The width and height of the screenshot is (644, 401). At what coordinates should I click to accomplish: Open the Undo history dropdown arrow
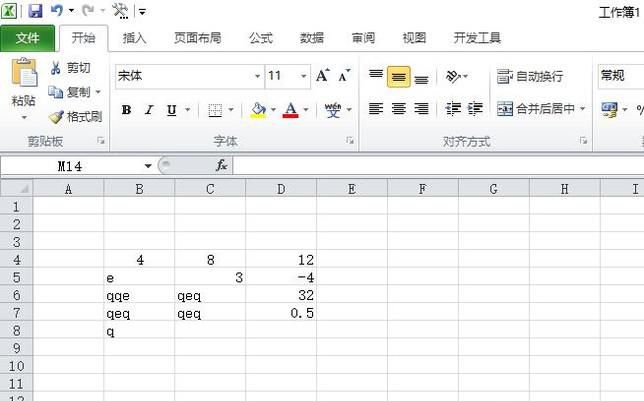pyautogui.click(x=71, y=11)
